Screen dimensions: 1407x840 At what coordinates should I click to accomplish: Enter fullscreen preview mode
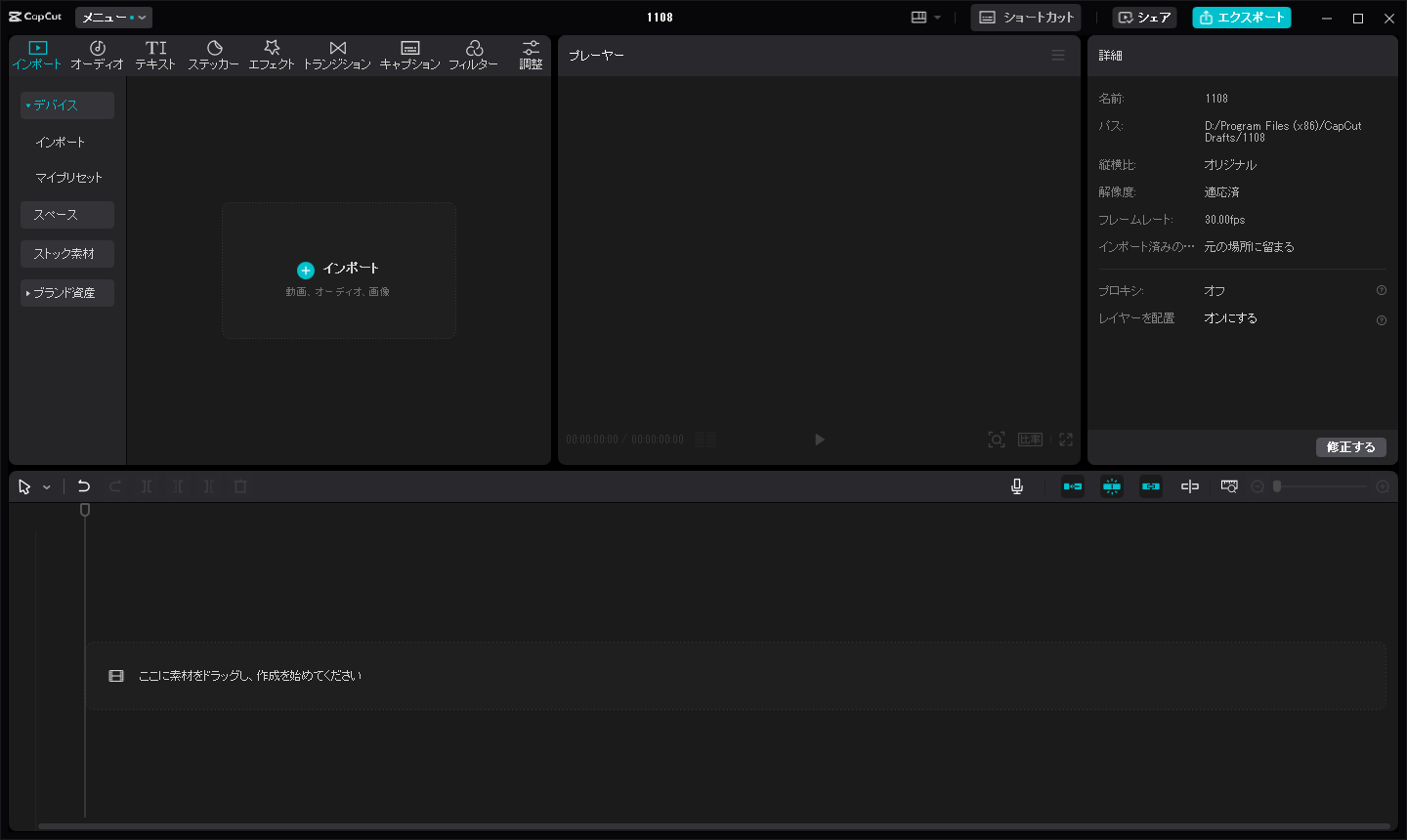[1066, 440]
